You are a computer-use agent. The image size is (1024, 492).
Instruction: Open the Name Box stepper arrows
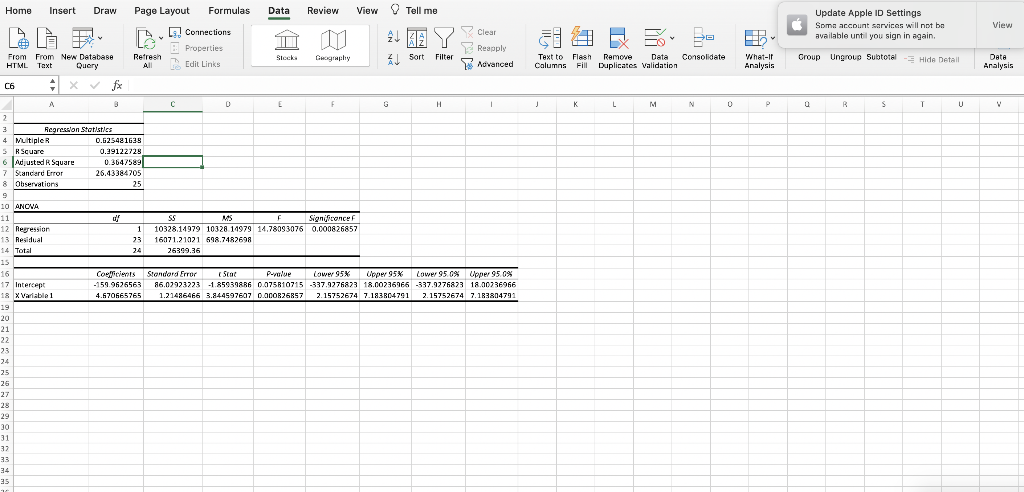pos(53,86)
